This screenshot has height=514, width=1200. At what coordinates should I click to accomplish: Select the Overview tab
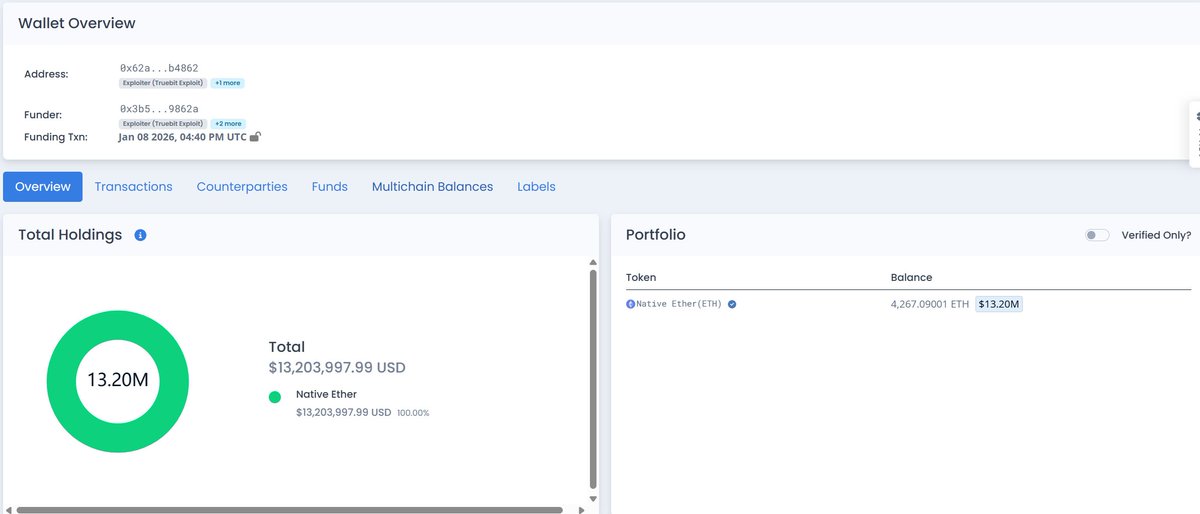pyautogui.click(x=43, y=187)
